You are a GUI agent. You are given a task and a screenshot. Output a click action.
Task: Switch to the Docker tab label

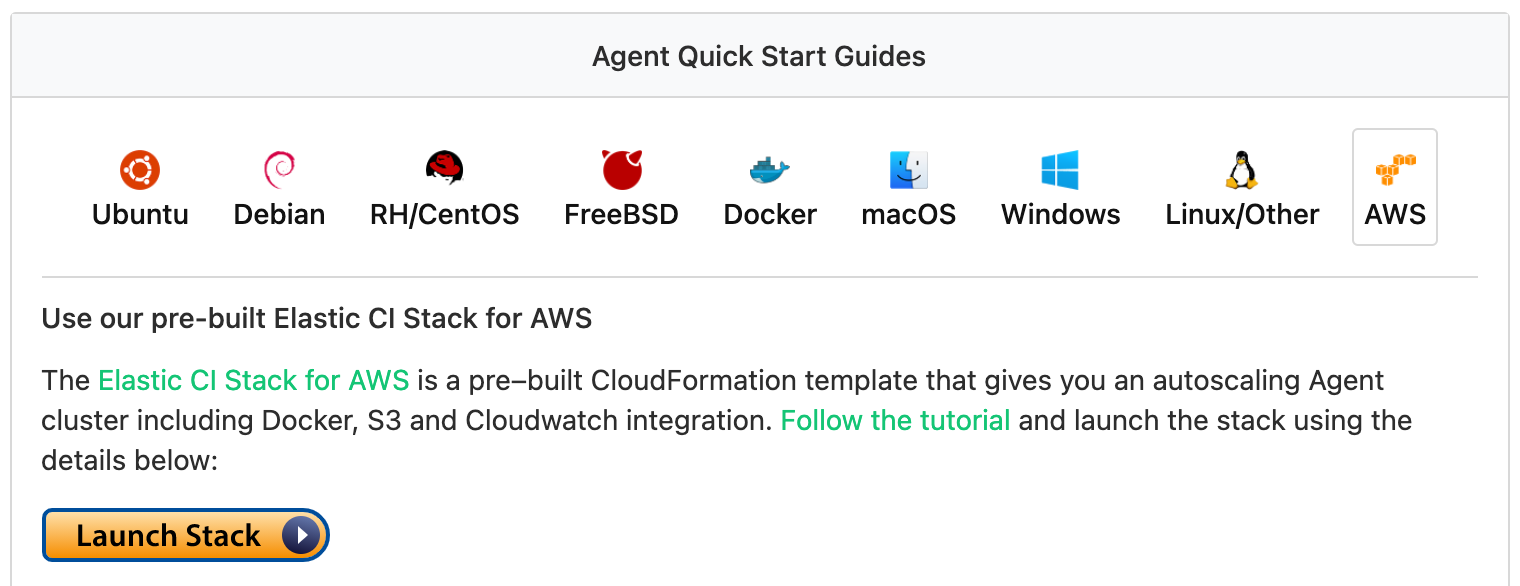click(769, 215)
